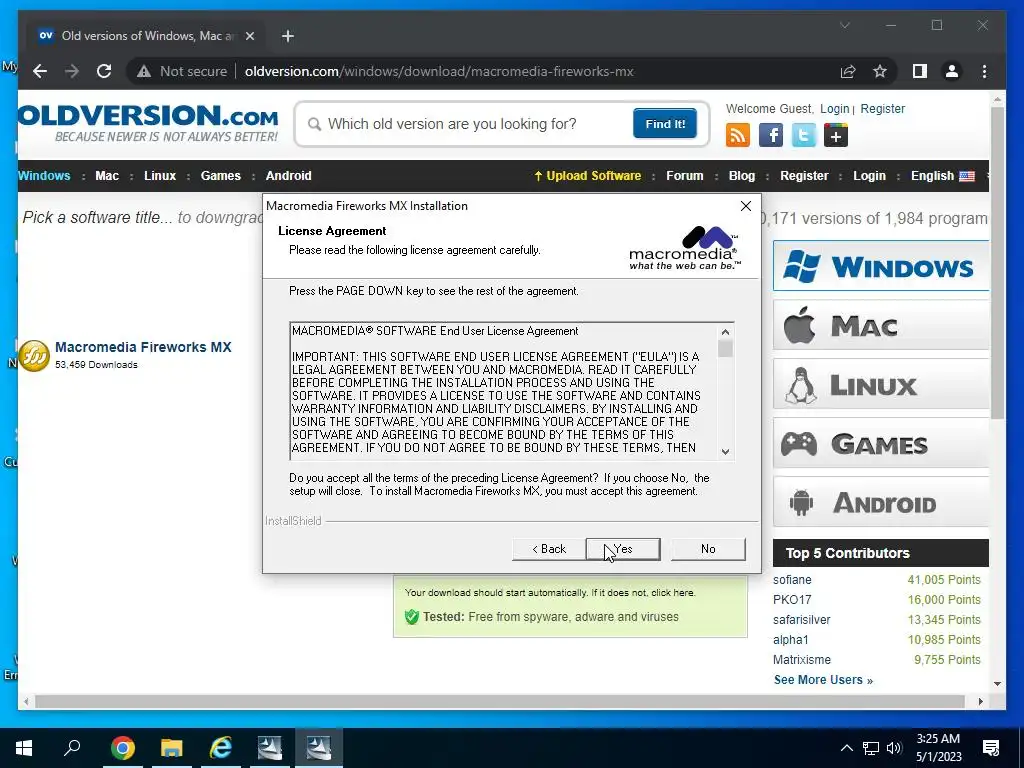Accept the license agreement with Yes
Viewport: 1024px width, 768px height.
(x=623, y=549)
